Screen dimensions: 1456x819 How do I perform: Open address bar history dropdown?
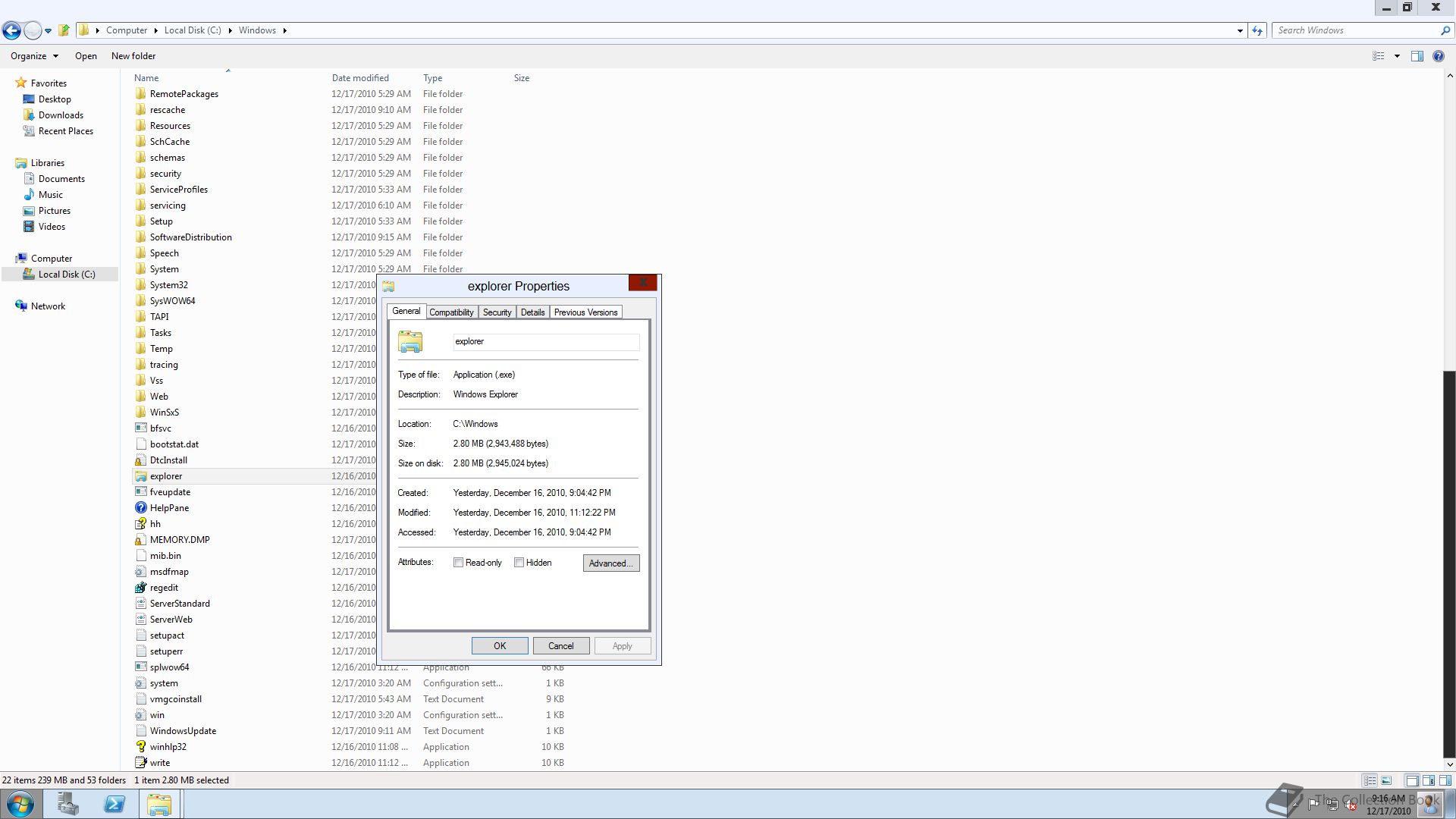click(x=1240, y=30)
